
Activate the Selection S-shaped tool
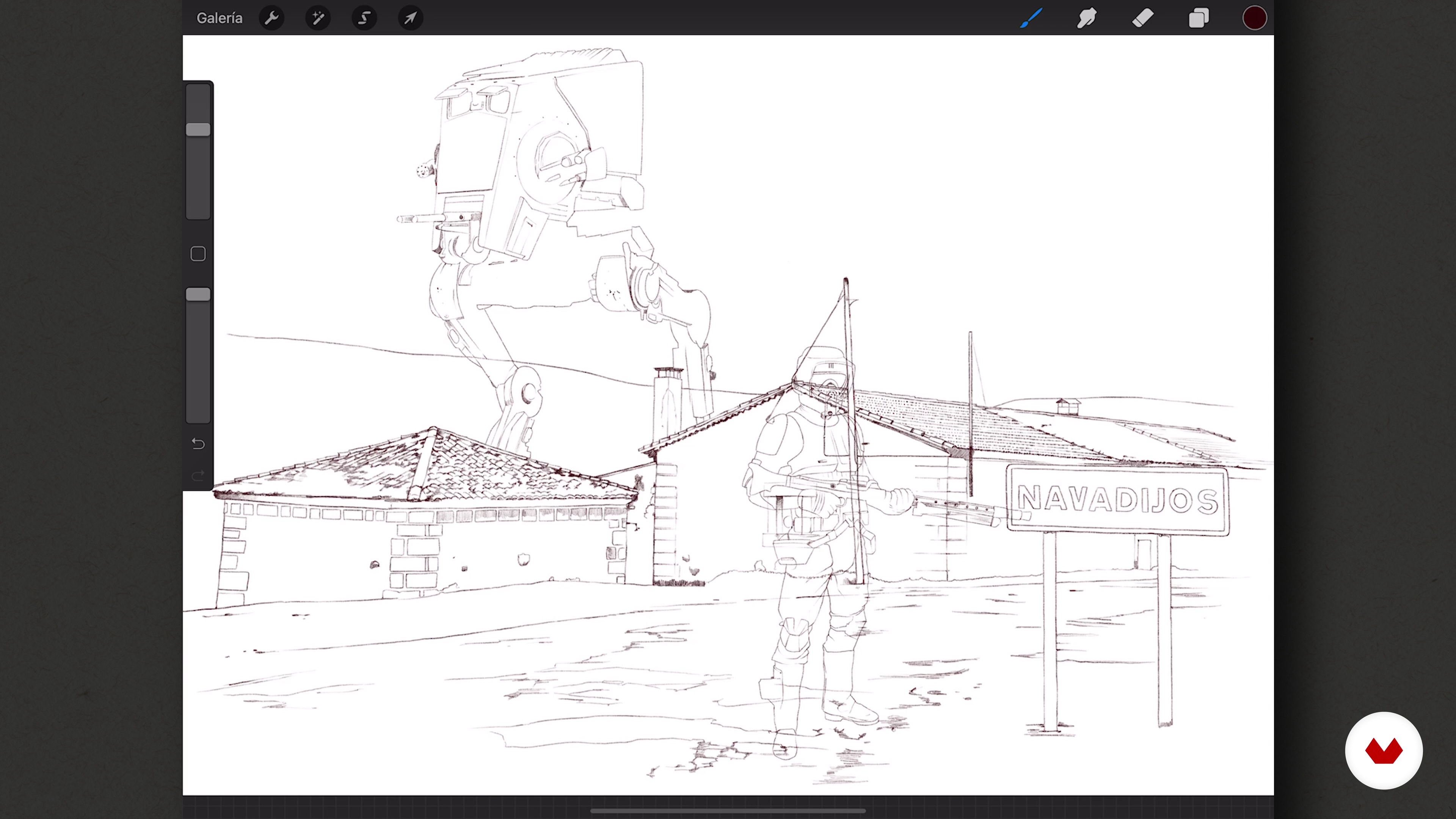[364, 18]
